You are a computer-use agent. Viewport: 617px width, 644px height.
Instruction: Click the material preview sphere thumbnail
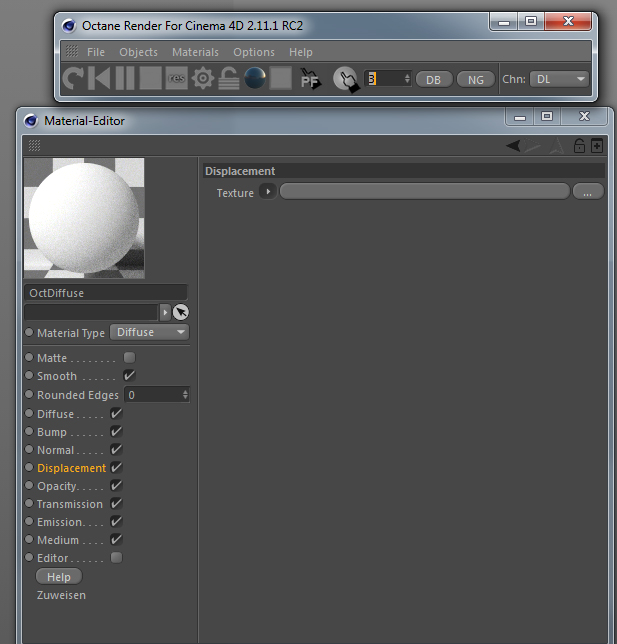pos(85,218)
